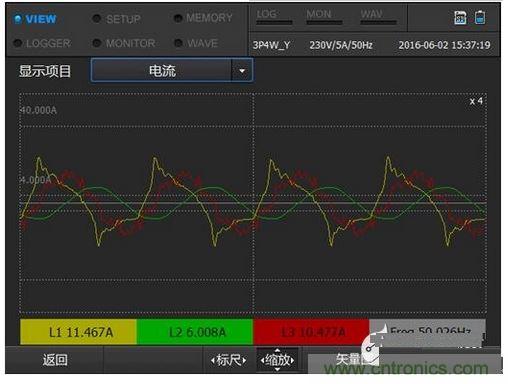Click the up arrow above 缩放
Viewport: 508px width, 384px height.
click(x=277, y=350)
